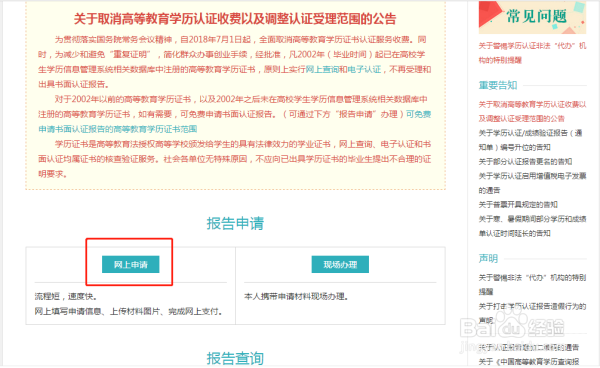Click the 现场办理 button
Viewport: 600px width, 368px height.
pyautogui.click(x=340, y=264)
